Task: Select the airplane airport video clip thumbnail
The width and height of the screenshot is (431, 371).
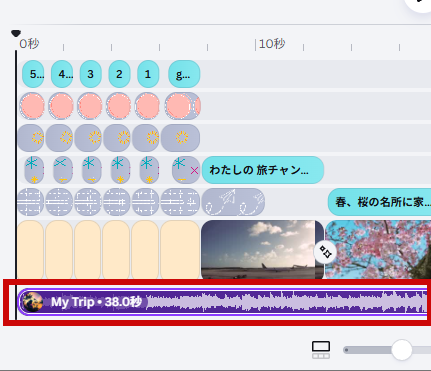Action: [x=262, y=250]
